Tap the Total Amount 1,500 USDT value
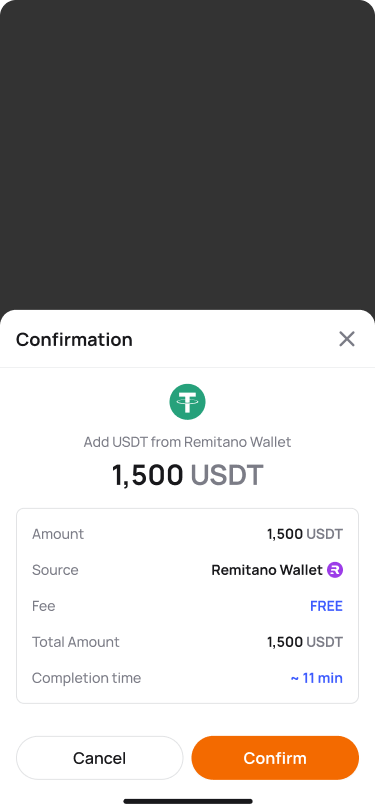This screenshot has height=812, width=375. click(305, 642)
